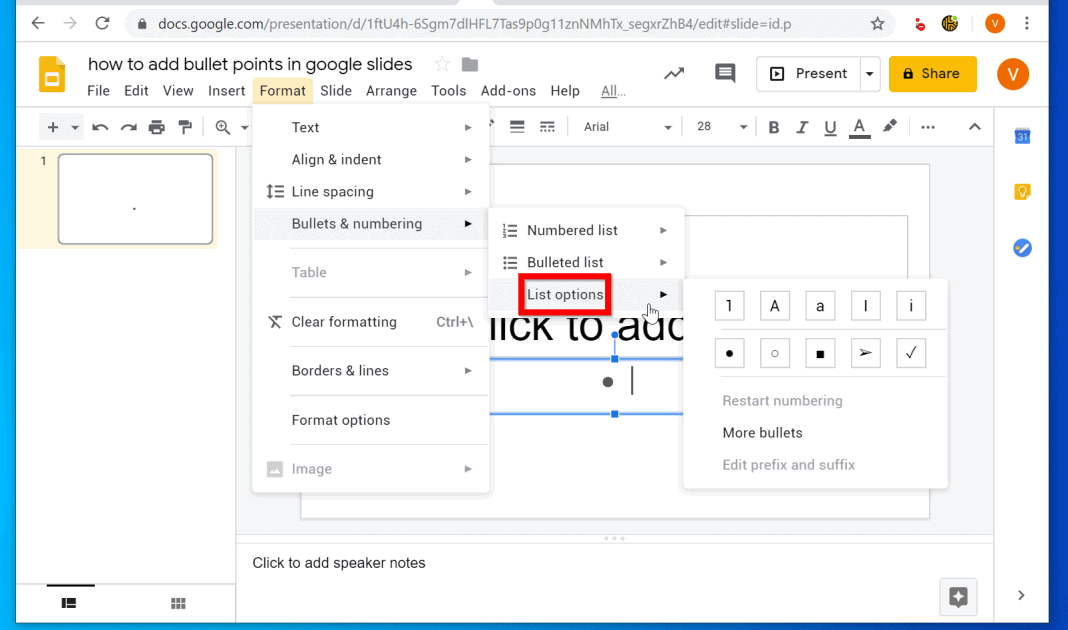The height and width of the screenshot is (630, 1068).
Task: Choose the filled circle bullet style
Action: [729, 352]
